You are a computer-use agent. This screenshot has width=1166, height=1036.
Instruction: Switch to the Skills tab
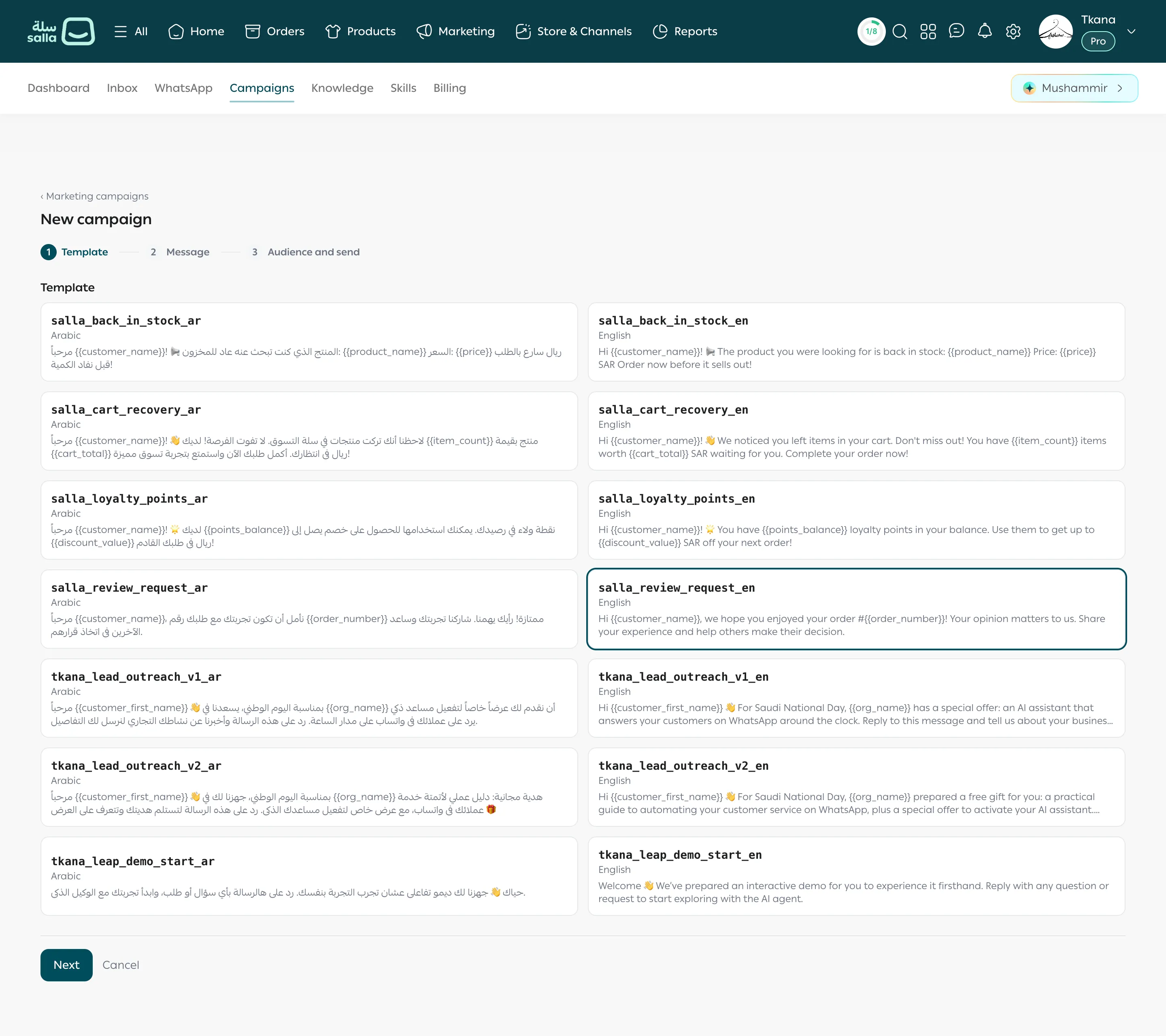pos(403,88)
